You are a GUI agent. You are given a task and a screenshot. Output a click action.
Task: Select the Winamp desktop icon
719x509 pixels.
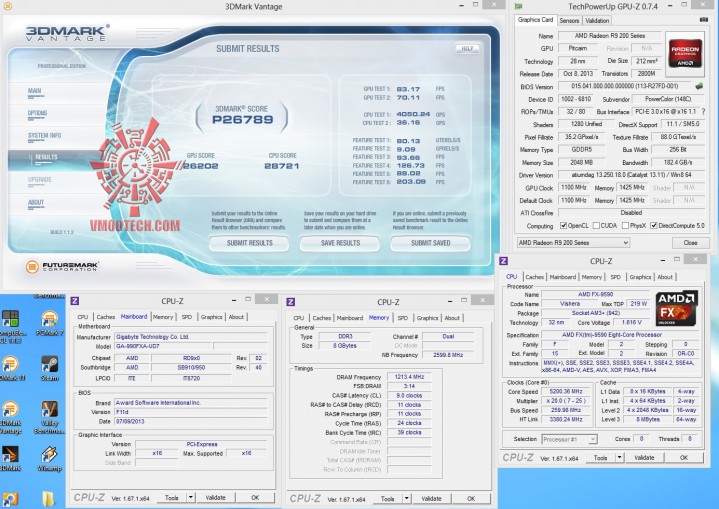click(x=49, y=459)
